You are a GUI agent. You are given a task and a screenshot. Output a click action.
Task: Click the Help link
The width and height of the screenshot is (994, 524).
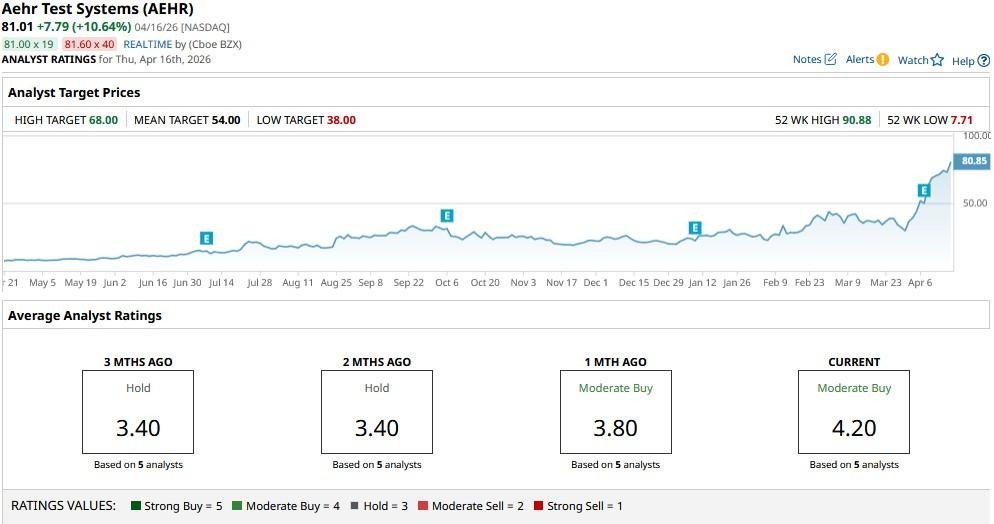point(963,61)
